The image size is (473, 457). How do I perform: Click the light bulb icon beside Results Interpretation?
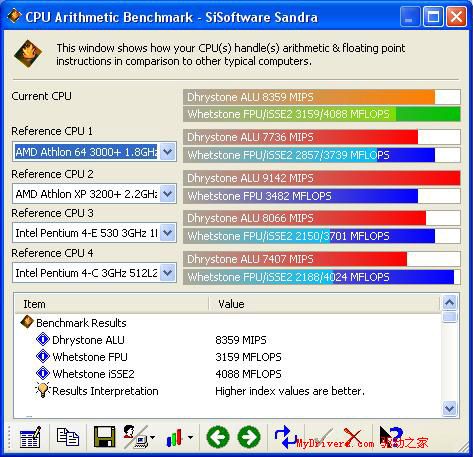click(43, 390)
